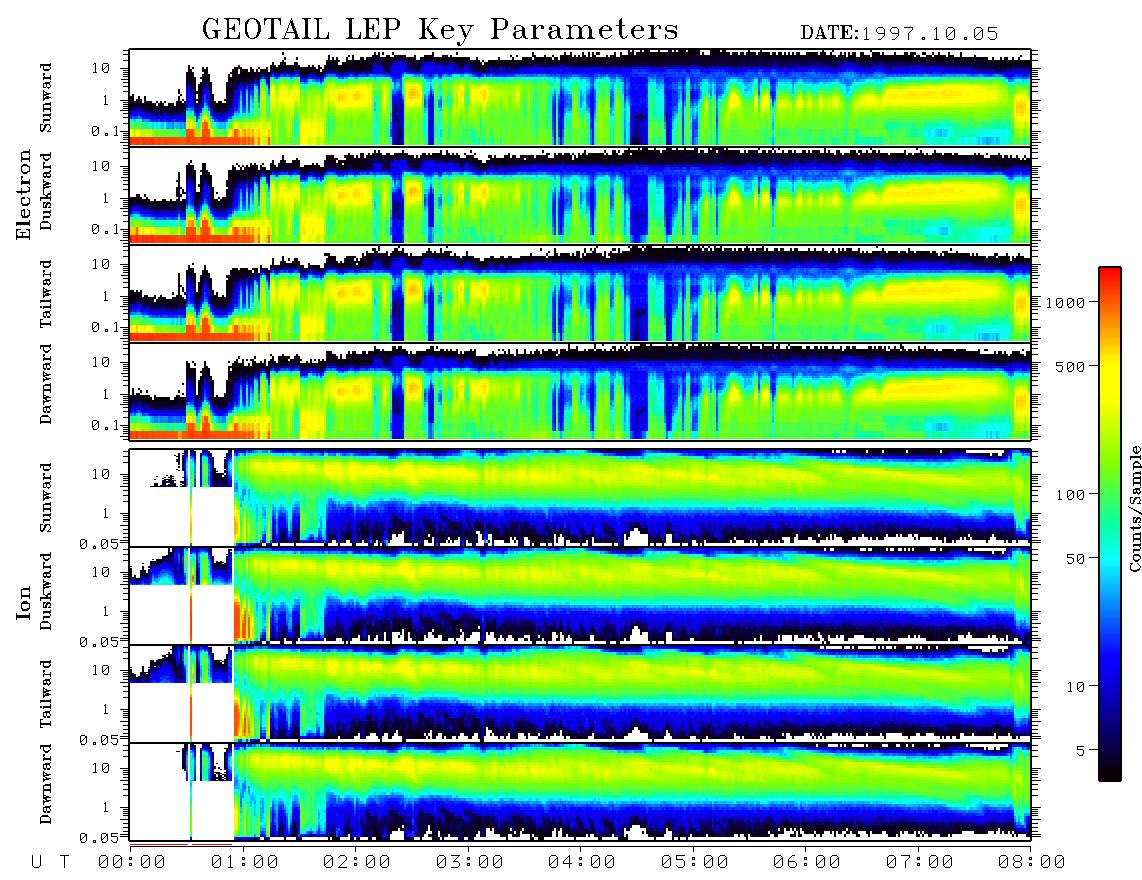Click inside the Electron Sunward spectrogram
This screenshot has height=880, width=1142.
(580, 98)
